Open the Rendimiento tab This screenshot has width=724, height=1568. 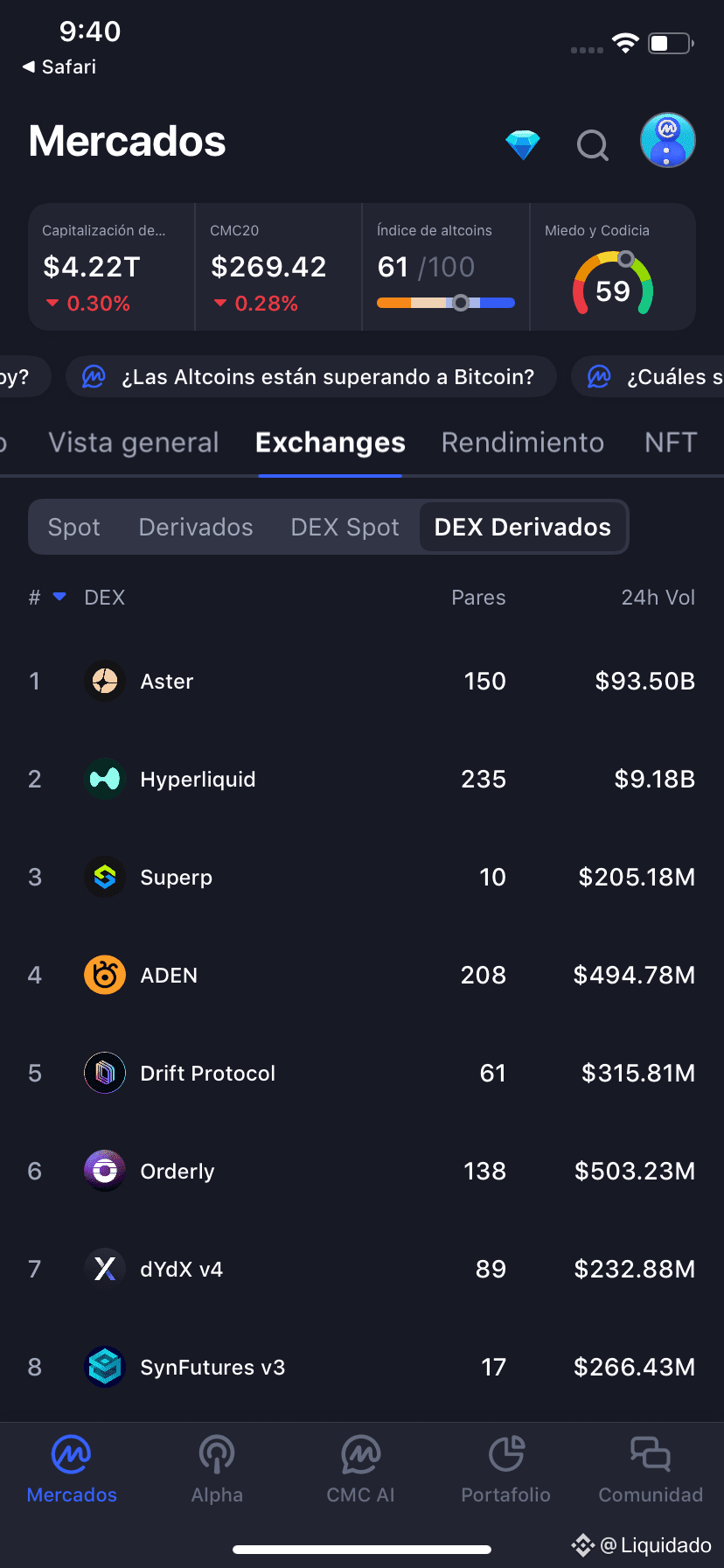click(523, 443)
